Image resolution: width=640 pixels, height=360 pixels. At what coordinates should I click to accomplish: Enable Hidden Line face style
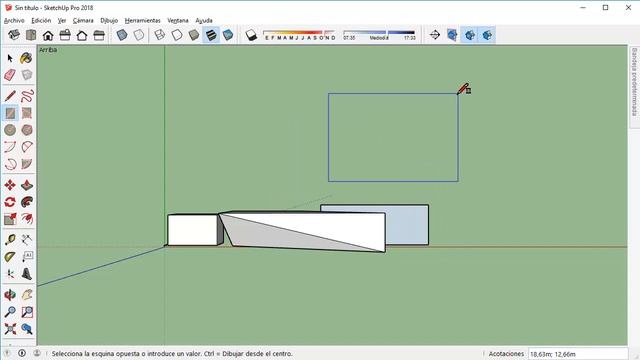pyautogui.click(x=177, y=35)
